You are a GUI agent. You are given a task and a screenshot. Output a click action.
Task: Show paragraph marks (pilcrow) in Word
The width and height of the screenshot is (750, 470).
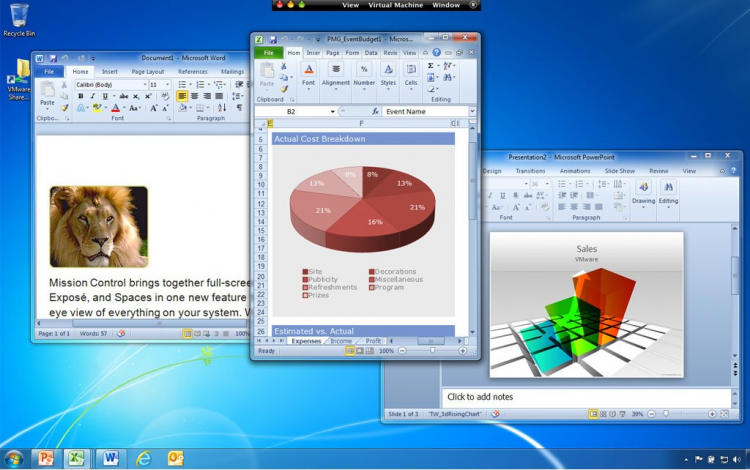pyautogui.click(x=239, y=108)
